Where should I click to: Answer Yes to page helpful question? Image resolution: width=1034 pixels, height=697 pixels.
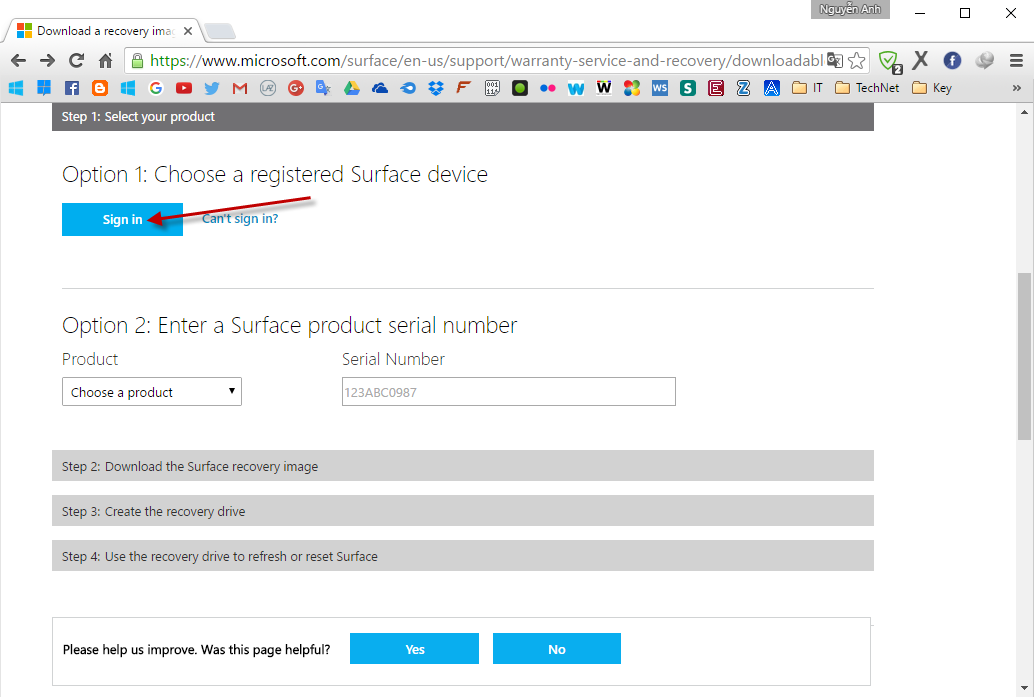tap(414, 648)
